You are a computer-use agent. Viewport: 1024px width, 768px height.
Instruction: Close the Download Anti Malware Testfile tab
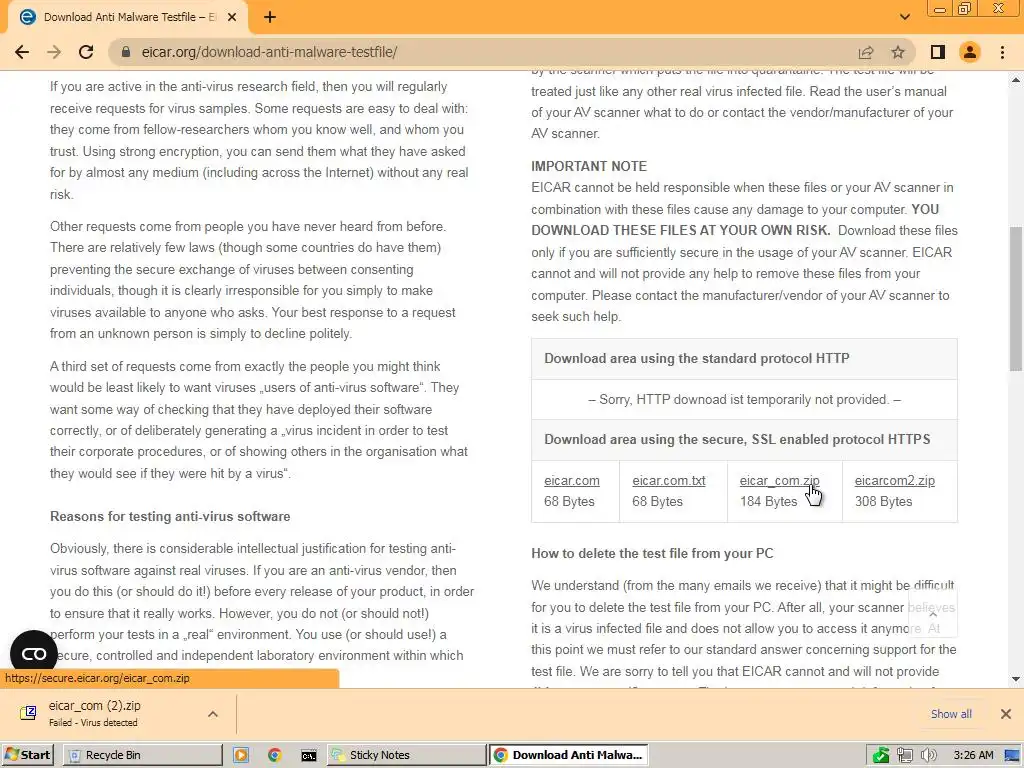click(232, 18)
